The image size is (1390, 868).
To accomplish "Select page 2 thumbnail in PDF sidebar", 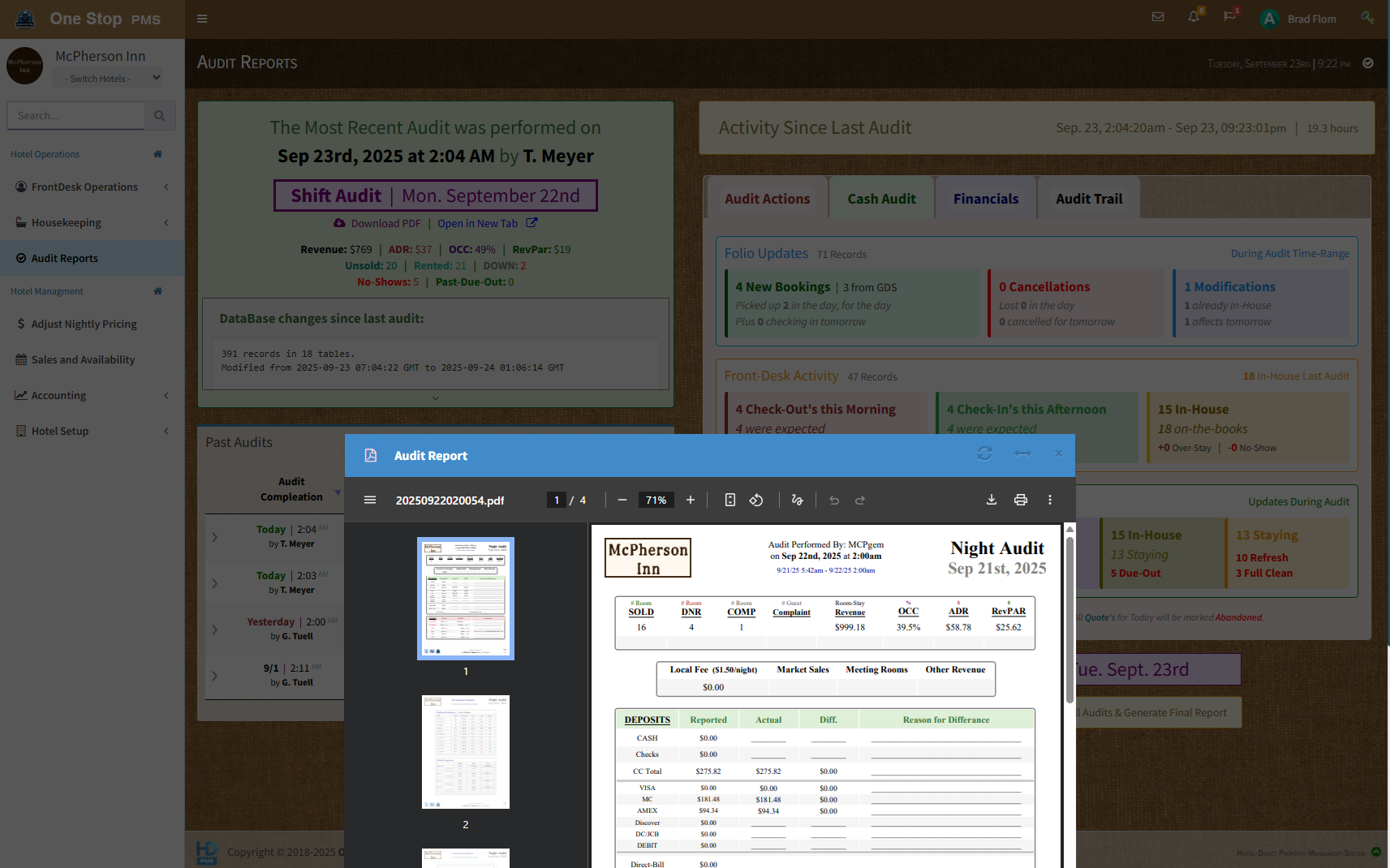I will click(465, 752).
